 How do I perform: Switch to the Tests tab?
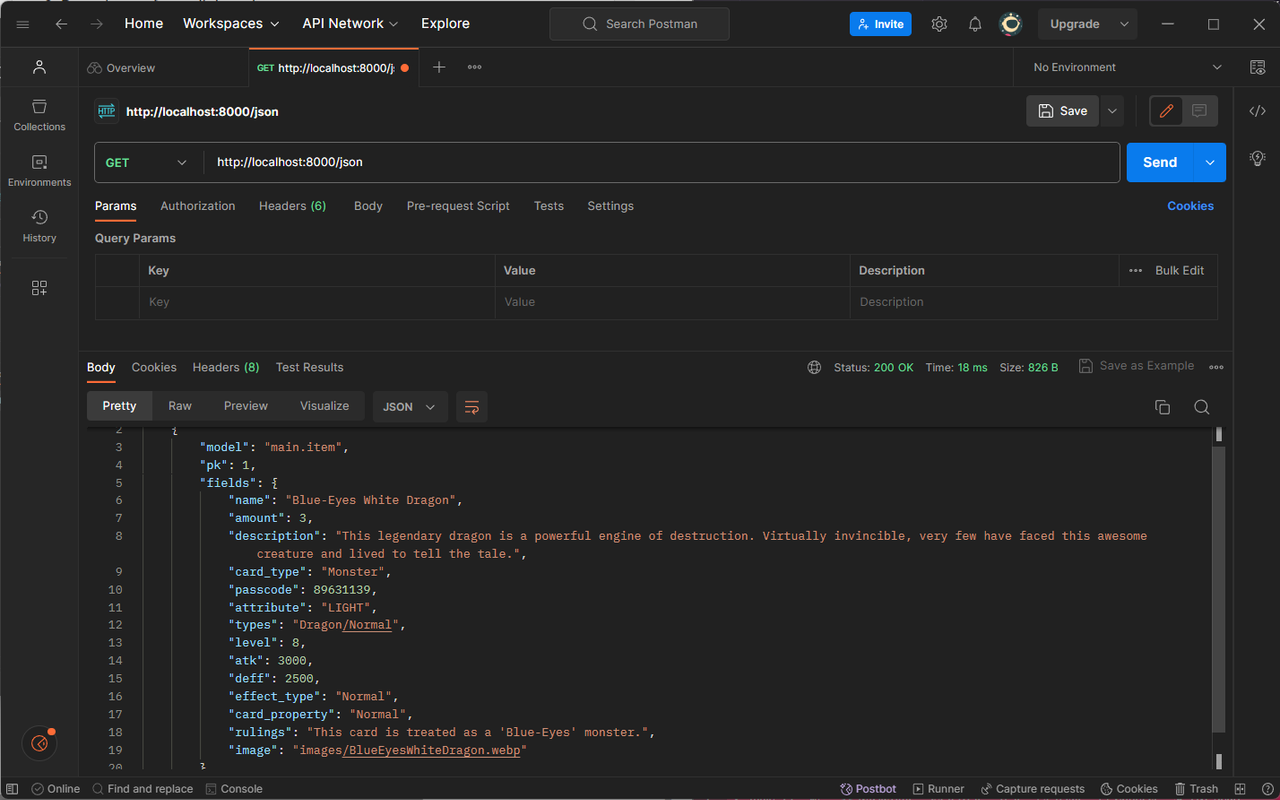[x=549, y=206]
